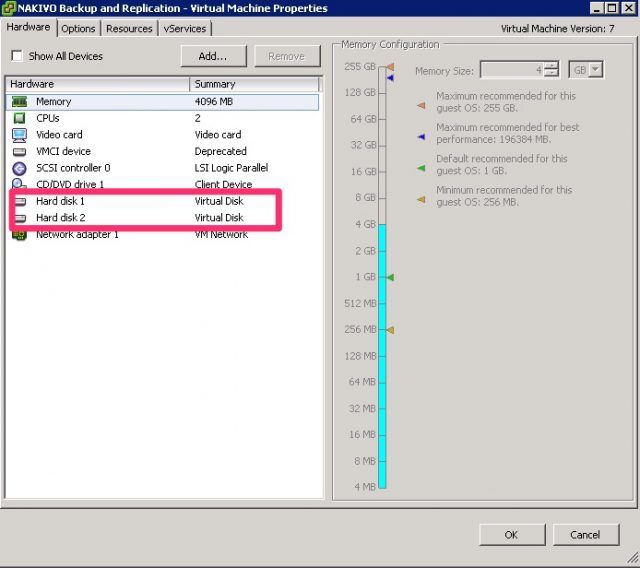Open the vServices tab

tap(184, 29)
